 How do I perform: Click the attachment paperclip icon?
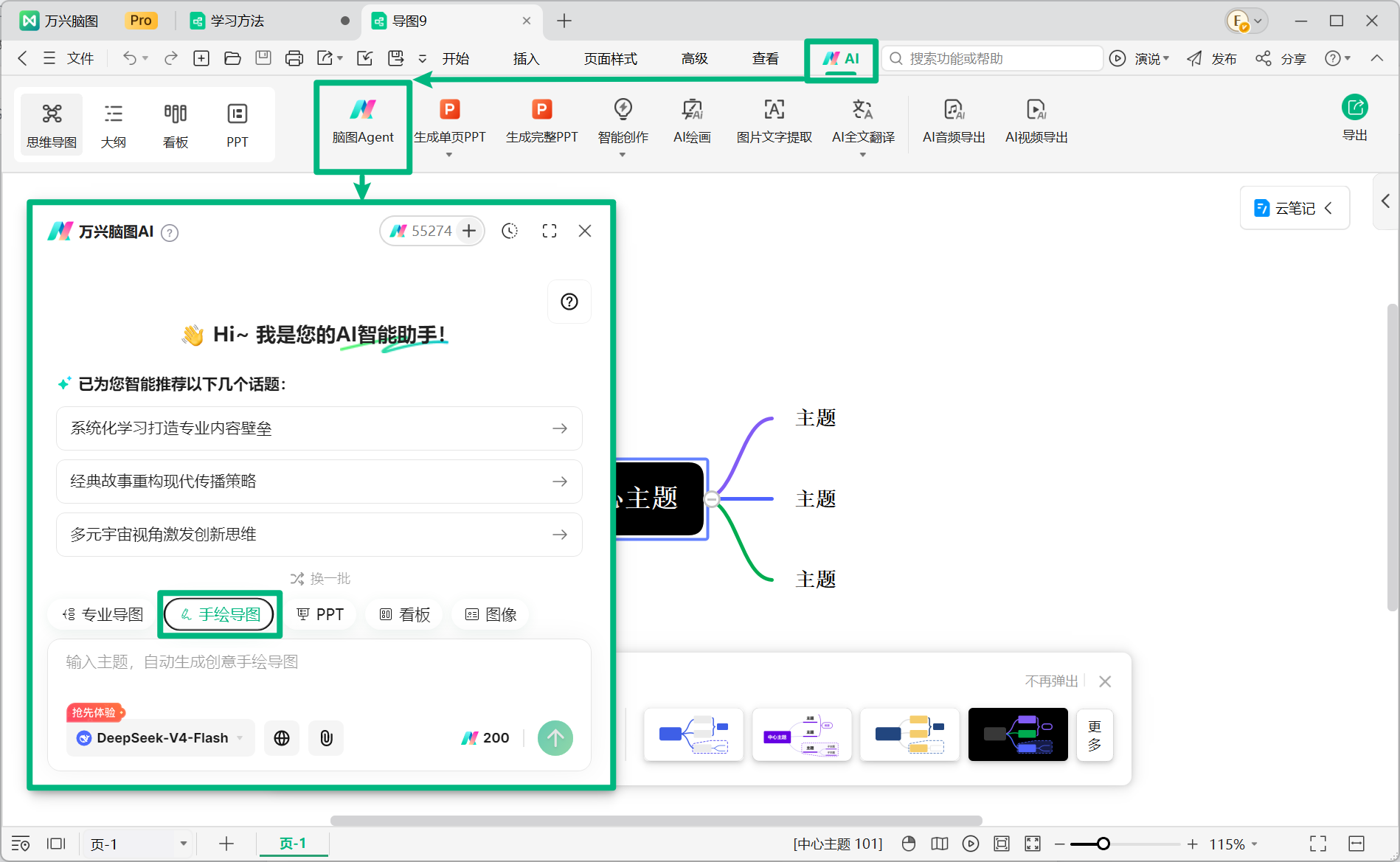click(326, 738)
